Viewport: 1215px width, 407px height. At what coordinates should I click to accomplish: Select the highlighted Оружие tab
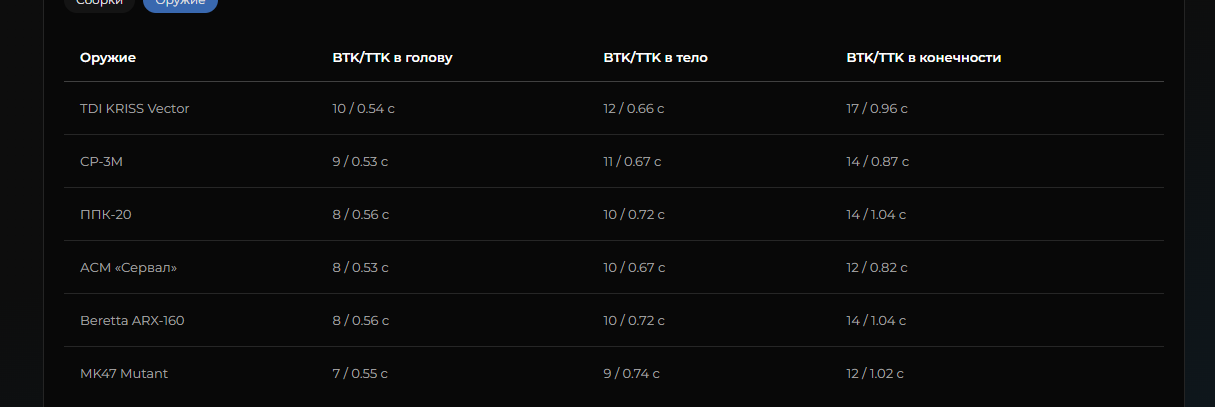pos(180,3)
